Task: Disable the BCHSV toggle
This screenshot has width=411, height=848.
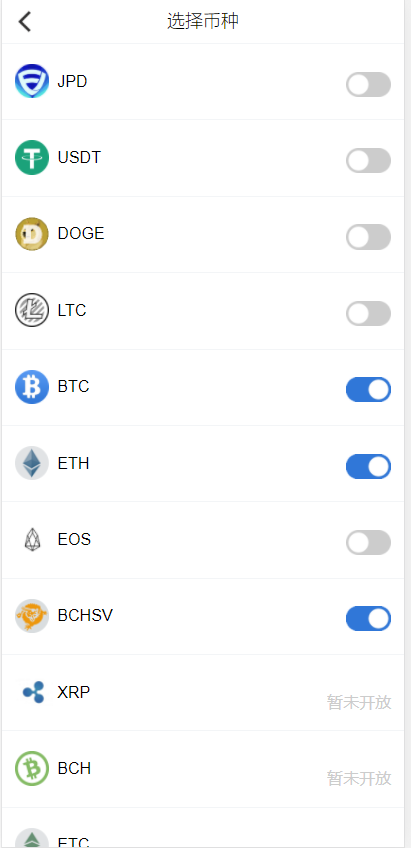Action: coord(368,619)
